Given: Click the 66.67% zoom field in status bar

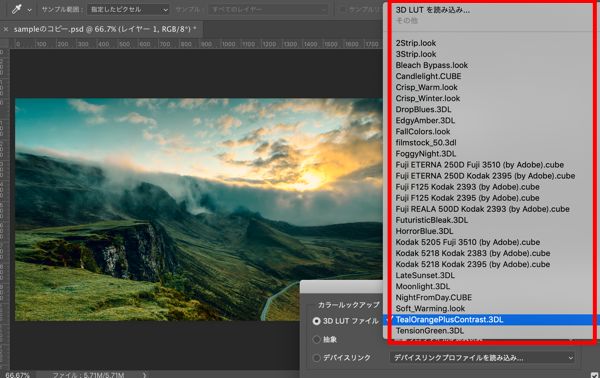Looking at the screenshot, I should point(18,375).
